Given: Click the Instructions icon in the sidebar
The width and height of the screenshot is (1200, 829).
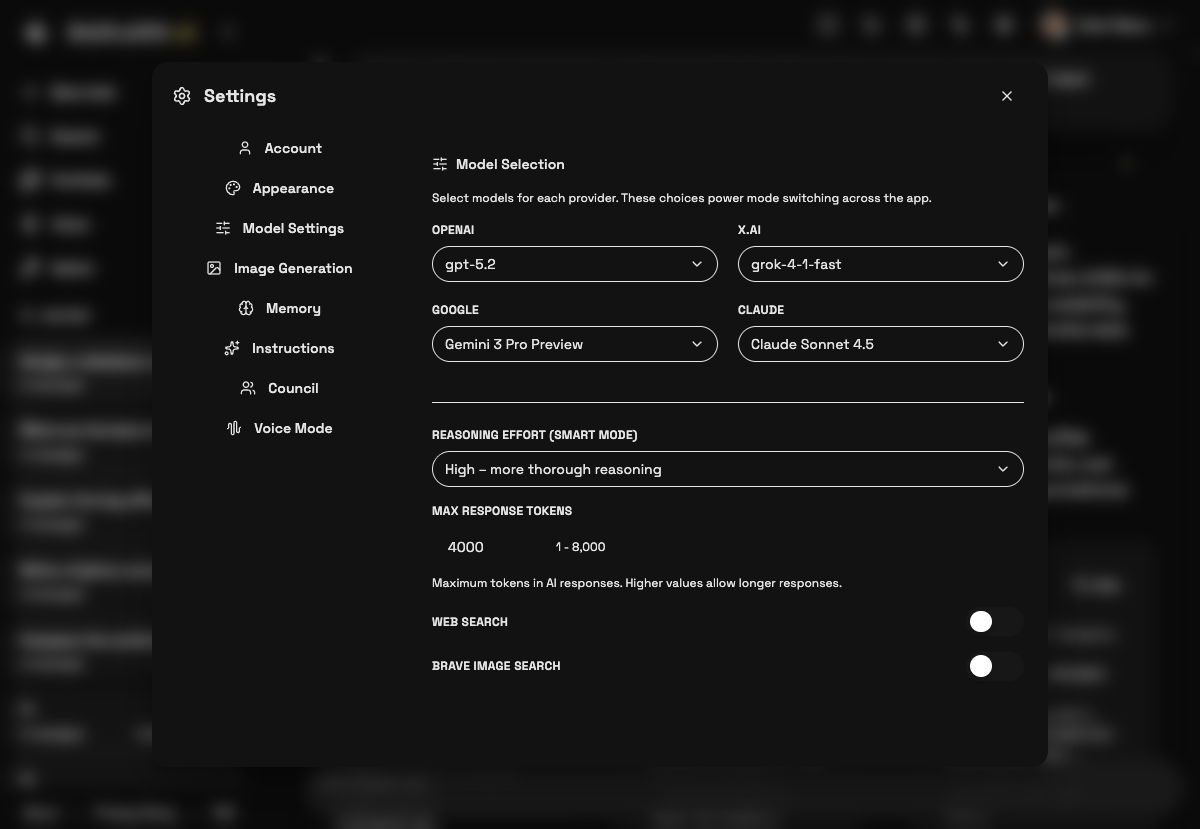Looking at the screenshot, I should click(x=232, y=348).
